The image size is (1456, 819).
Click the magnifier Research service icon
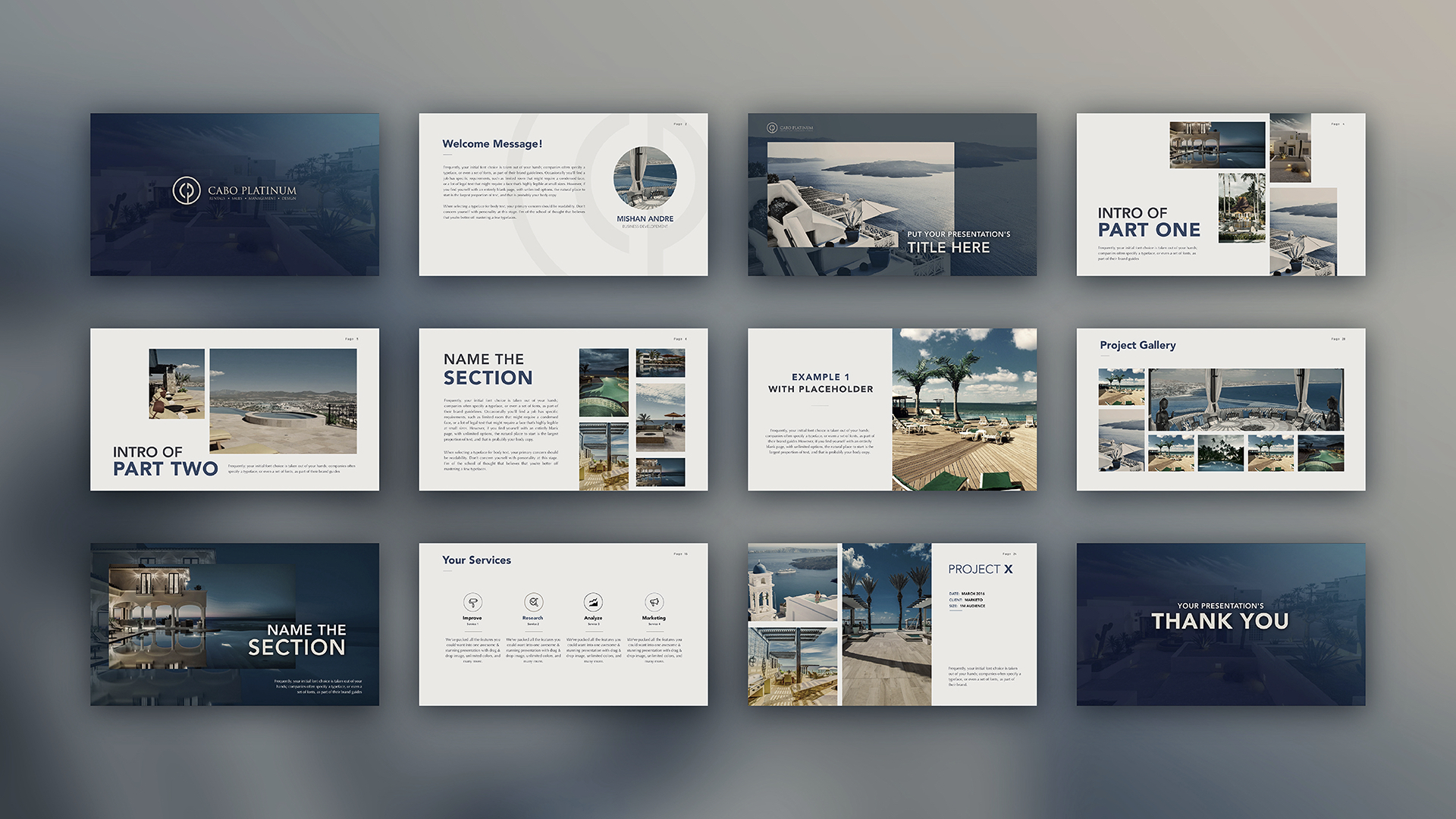[x=533, y=602]
